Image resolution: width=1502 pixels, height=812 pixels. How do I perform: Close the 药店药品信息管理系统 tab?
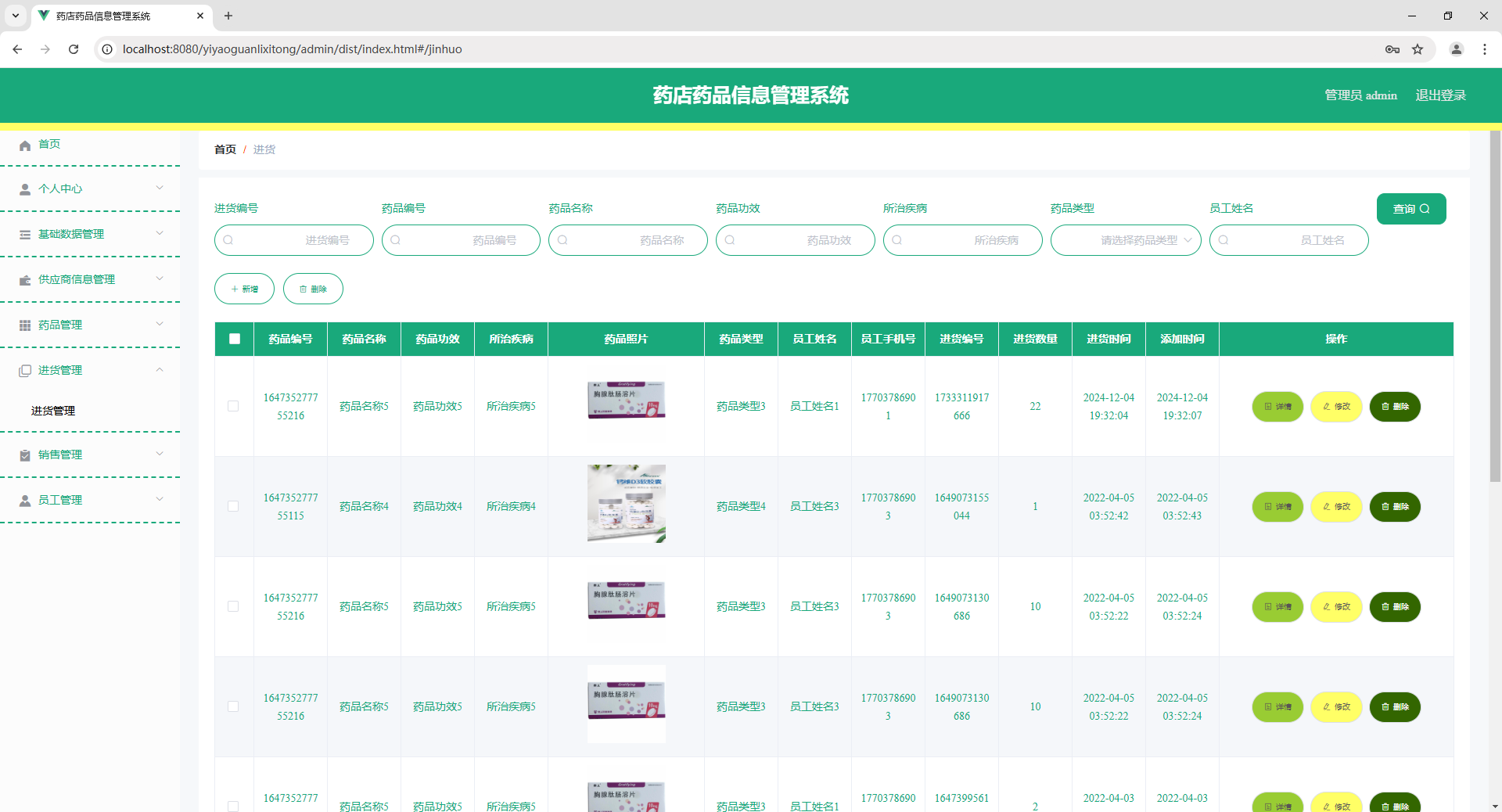(x=200, y=16)
